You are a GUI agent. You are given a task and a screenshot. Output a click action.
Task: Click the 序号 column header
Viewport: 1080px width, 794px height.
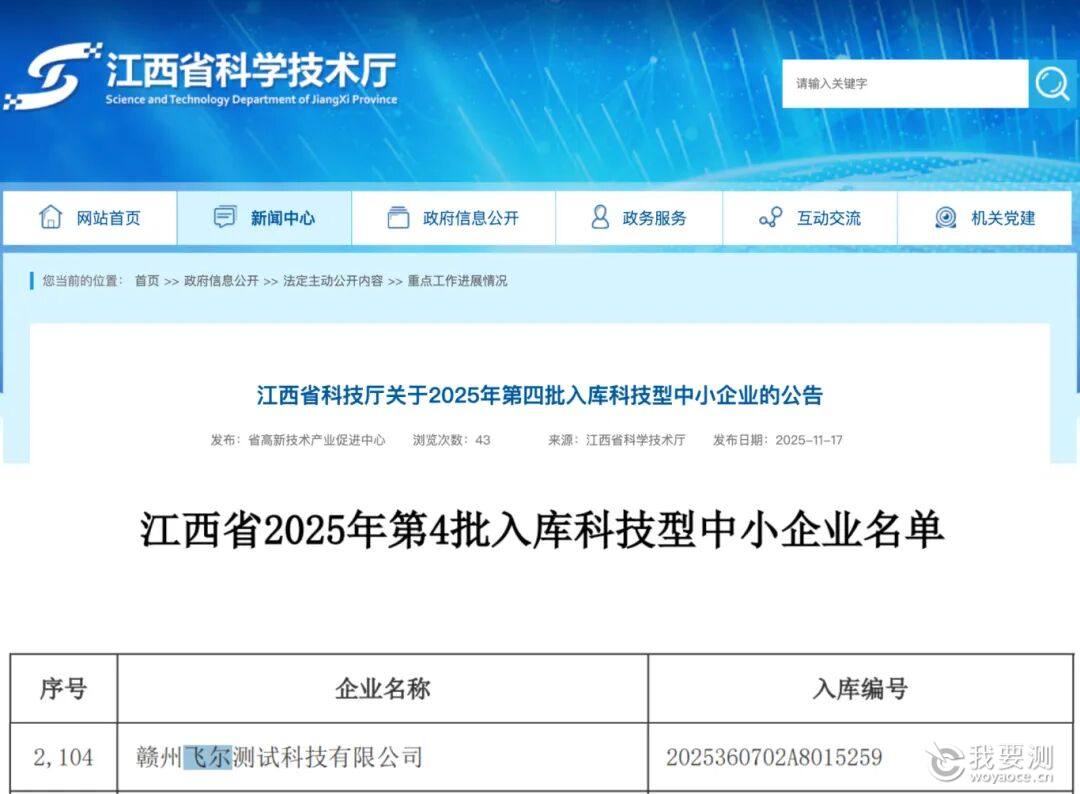coord(63,689)
